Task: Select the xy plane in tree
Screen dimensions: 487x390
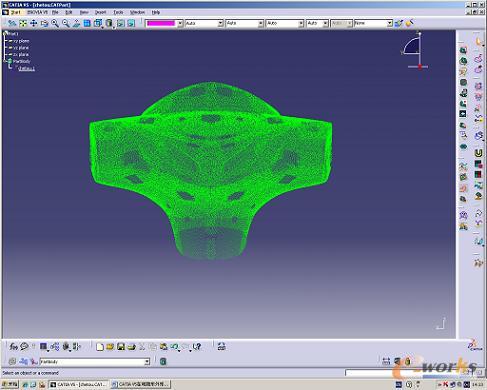Action: coord(21,41)
